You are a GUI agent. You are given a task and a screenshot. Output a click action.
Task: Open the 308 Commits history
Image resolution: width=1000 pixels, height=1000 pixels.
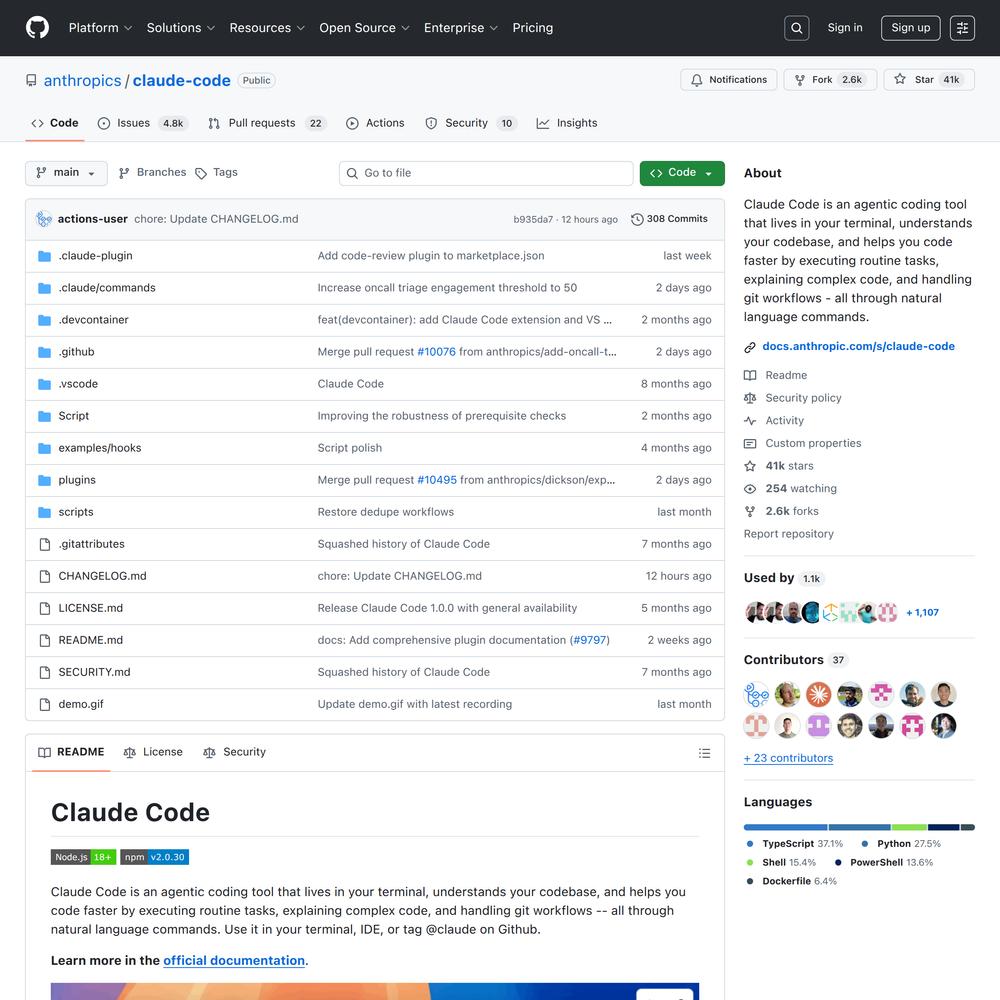click(669, 219)
